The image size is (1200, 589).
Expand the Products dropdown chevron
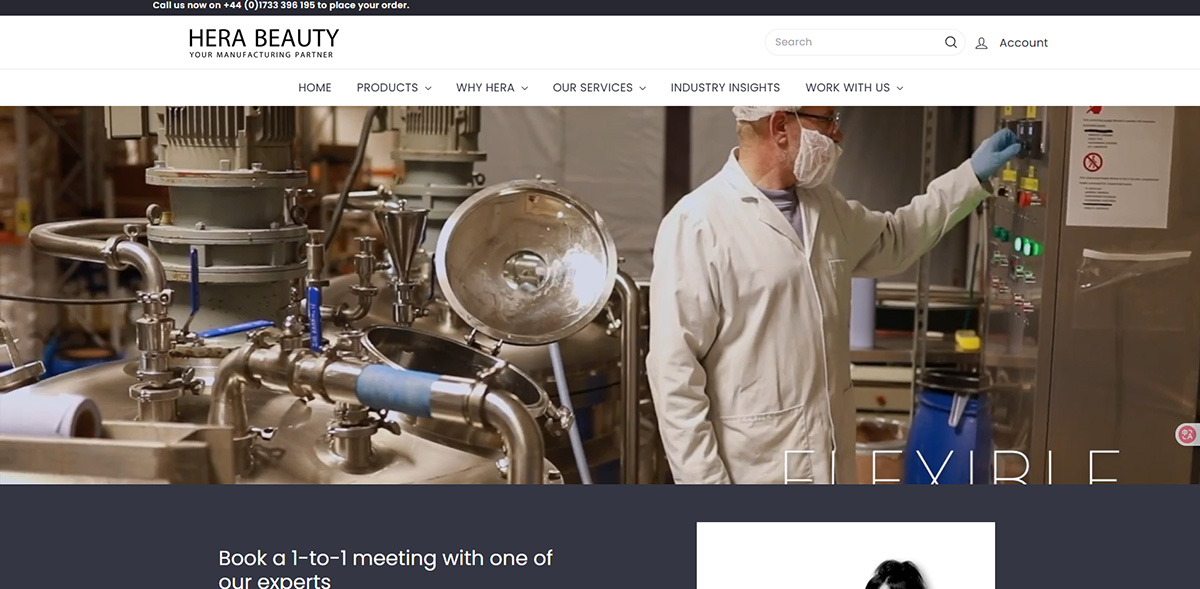[x=428, y=88]
